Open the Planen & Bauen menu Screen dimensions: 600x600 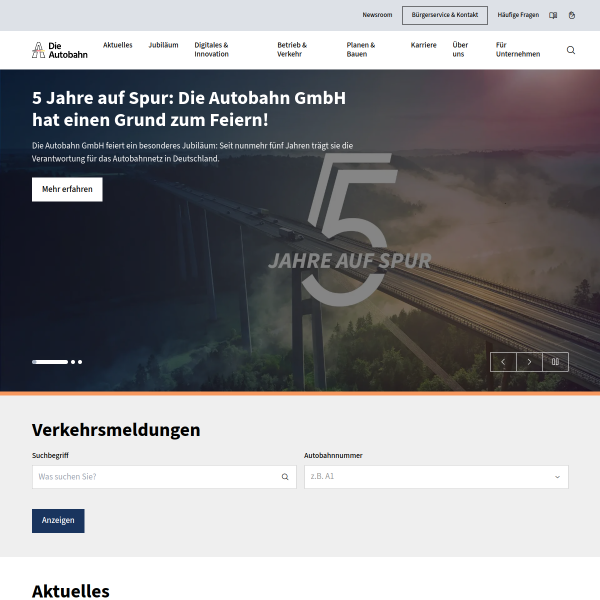click(x=360, y=50)
